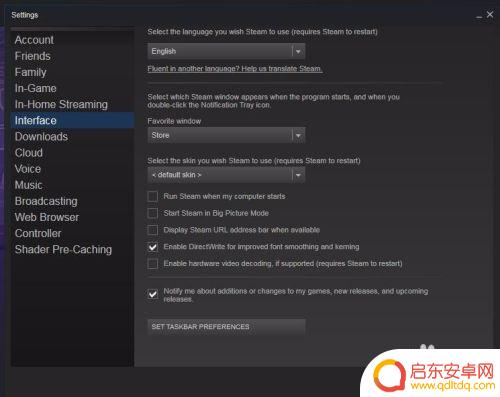Image resolution: width=500 pixels, height=397 pixels.
Task: Open the default skin dropdown
Action: 226,175
